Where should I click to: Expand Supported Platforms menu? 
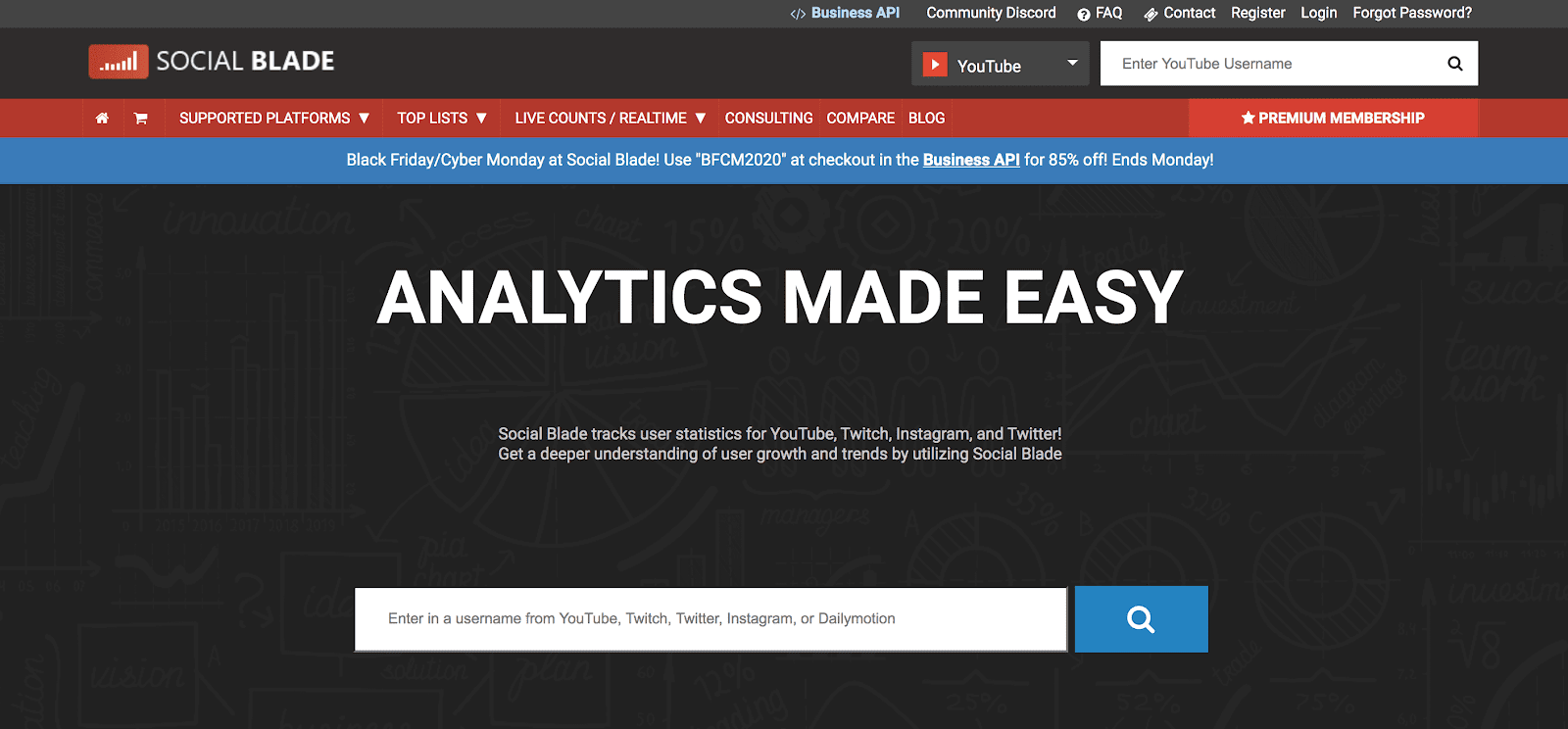coord(274,118)
